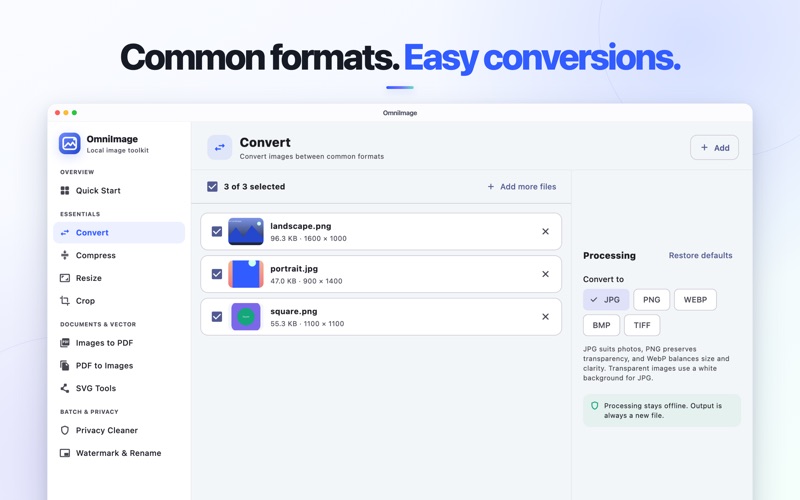Select BMP as output format
Image resolution: width=800 pixels, height=500 pixels.
602,325
